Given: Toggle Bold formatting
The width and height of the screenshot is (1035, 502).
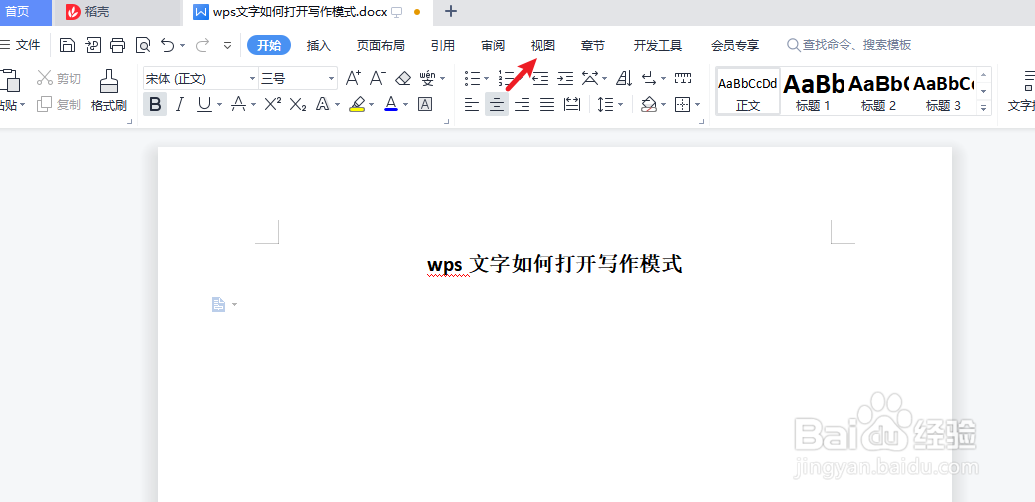Looking at the screenshot, I should click(x=155, y=104).
